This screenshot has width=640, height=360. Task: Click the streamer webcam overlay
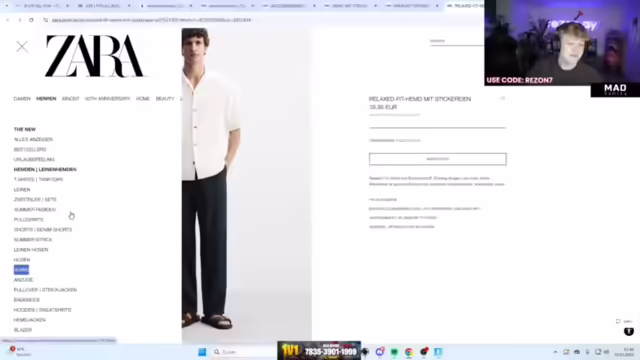pos(562,43)
